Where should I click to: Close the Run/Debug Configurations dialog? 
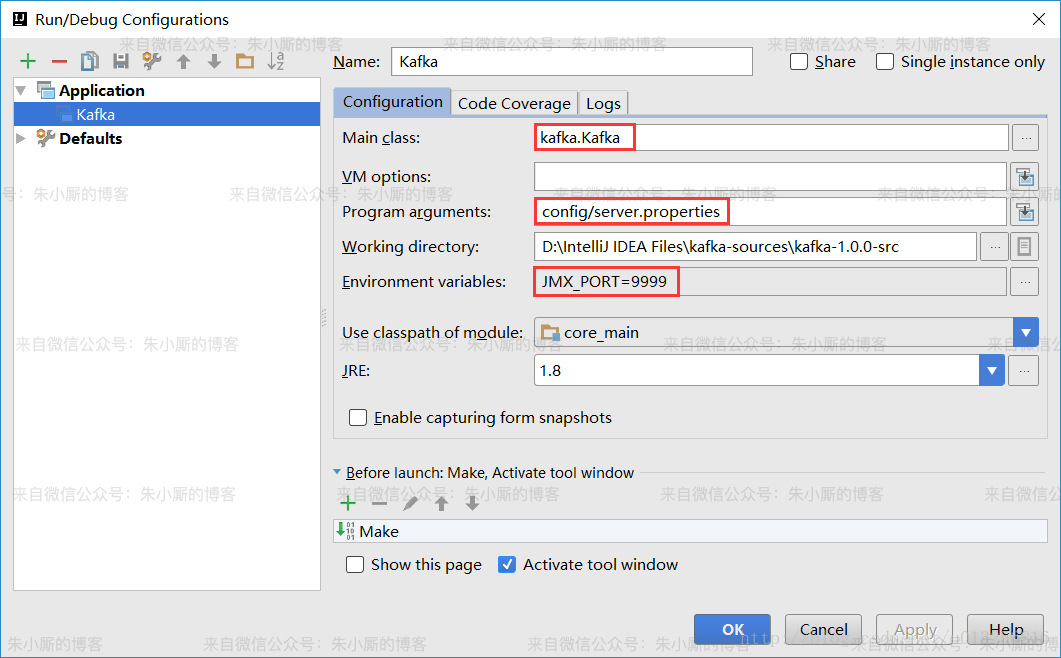click(1039, 19)
